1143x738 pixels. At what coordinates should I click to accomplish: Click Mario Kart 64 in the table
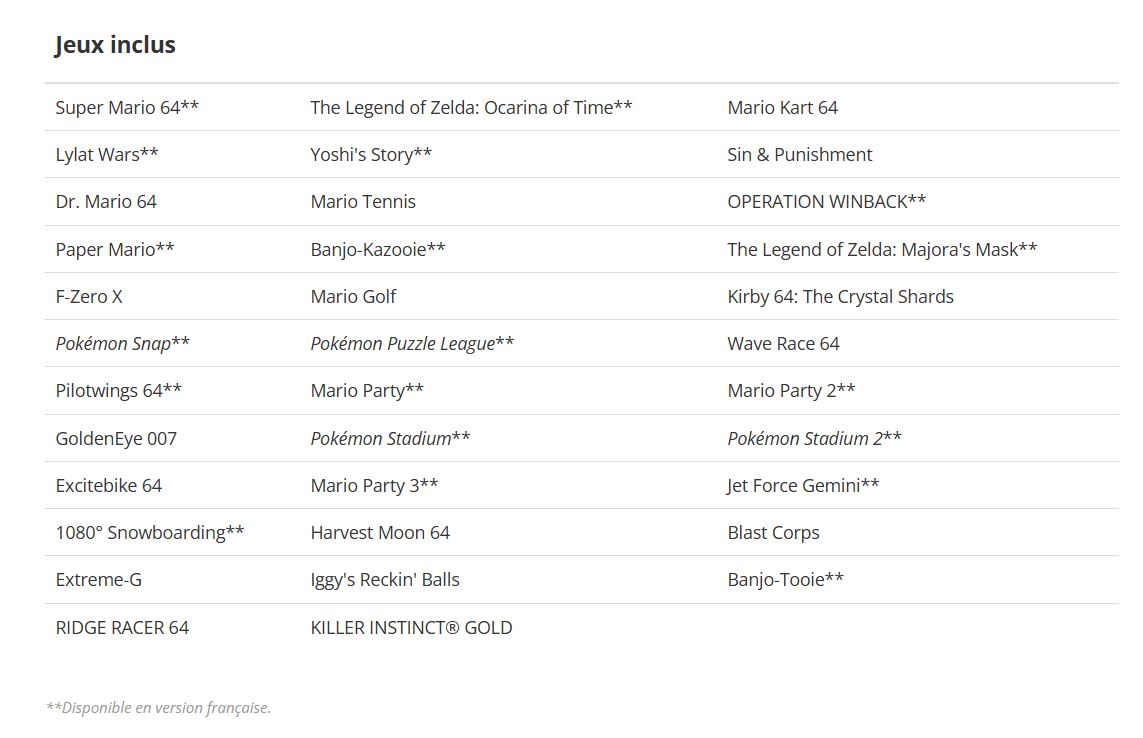point(782,107)
